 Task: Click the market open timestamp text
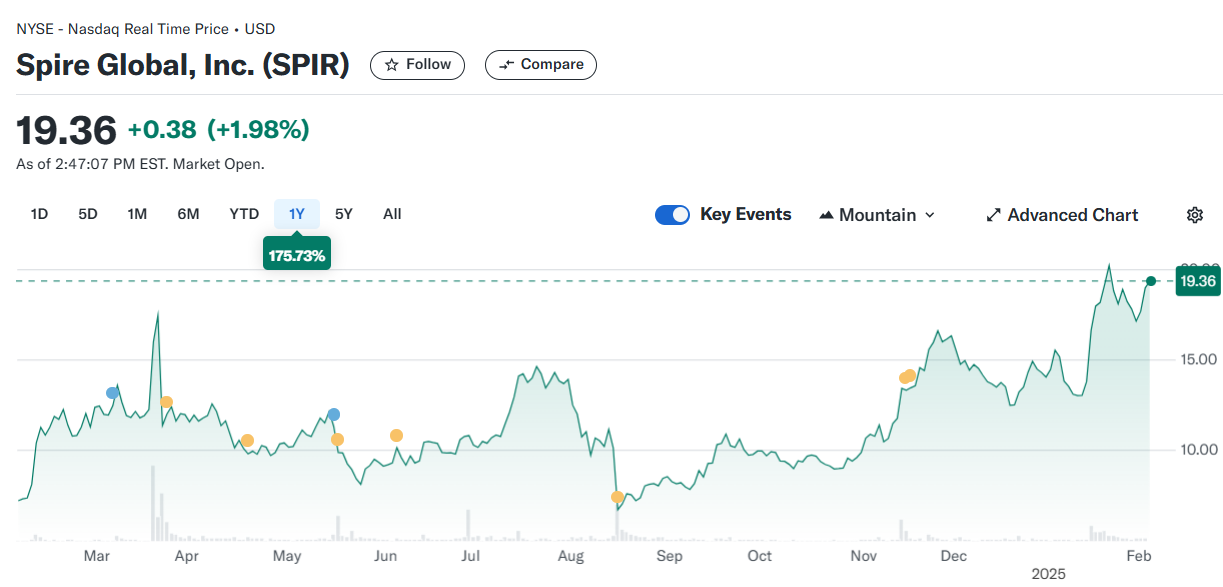tap(140, 164)
